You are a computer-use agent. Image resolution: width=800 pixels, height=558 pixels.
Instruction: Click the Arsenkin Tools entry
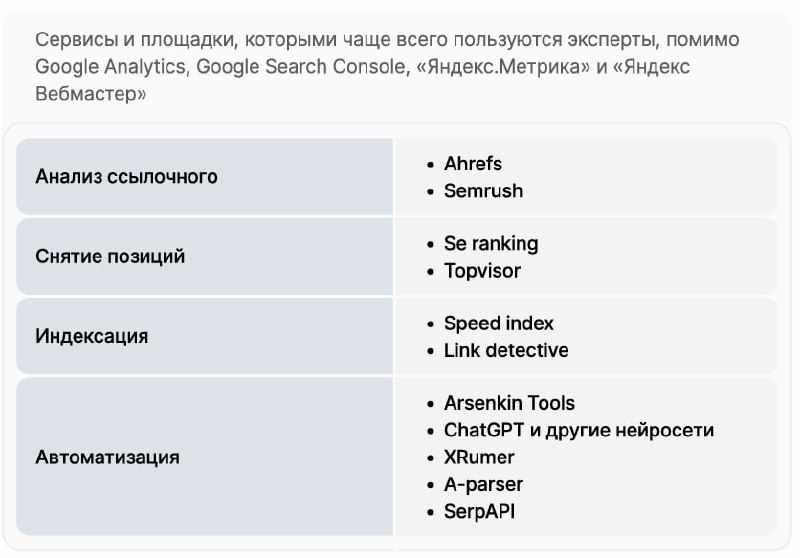point(509,403)
